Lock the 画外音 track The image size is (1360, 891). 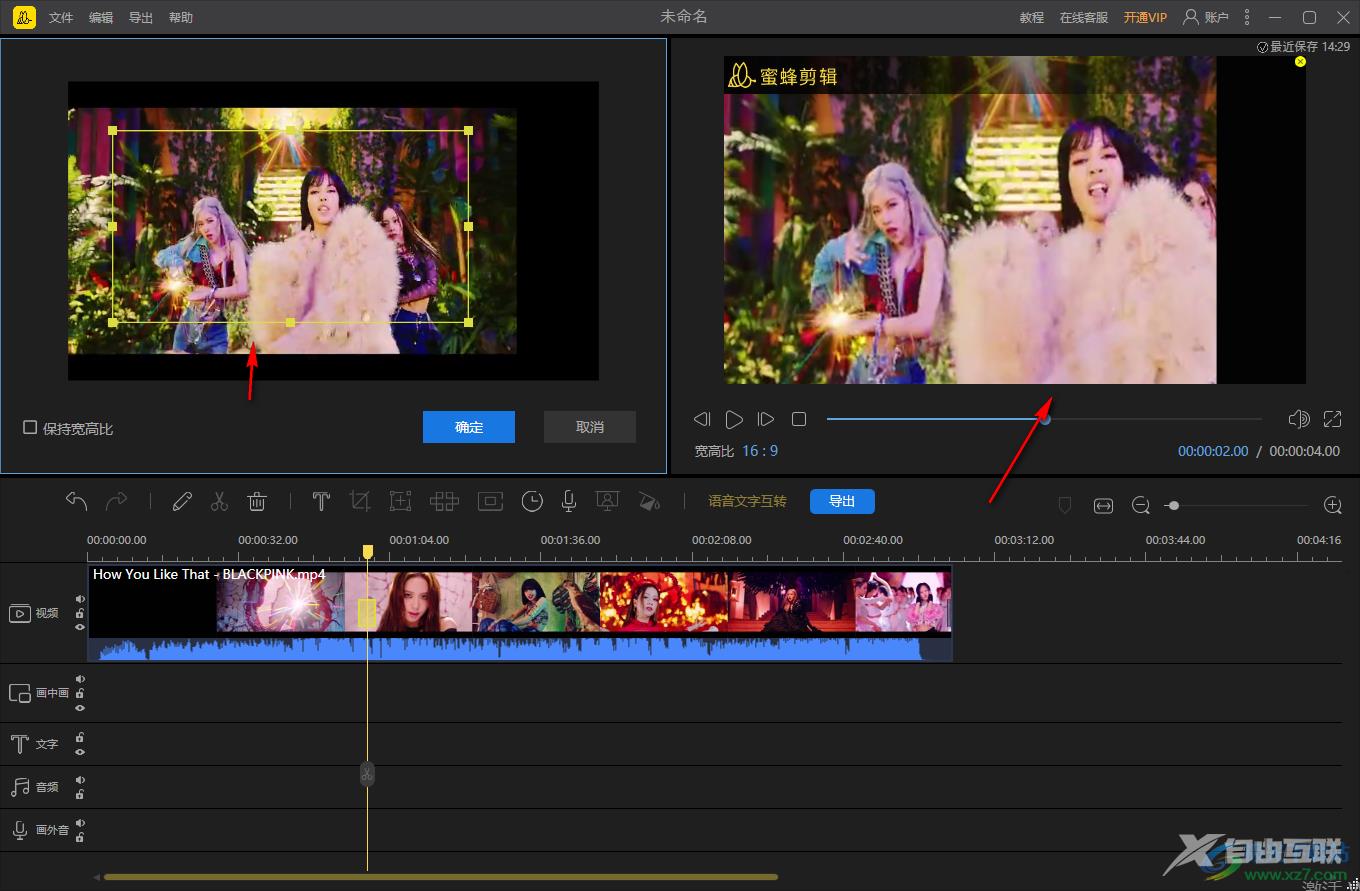pyautogui.click(x=80, y=837)
